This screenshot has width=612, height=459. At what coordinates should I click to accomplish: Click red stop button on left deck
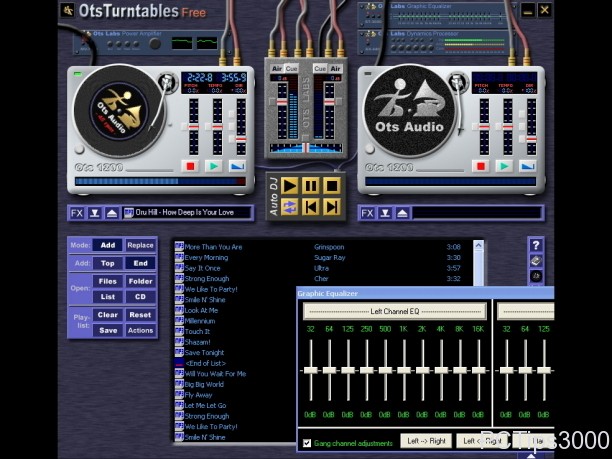[190, 166]
